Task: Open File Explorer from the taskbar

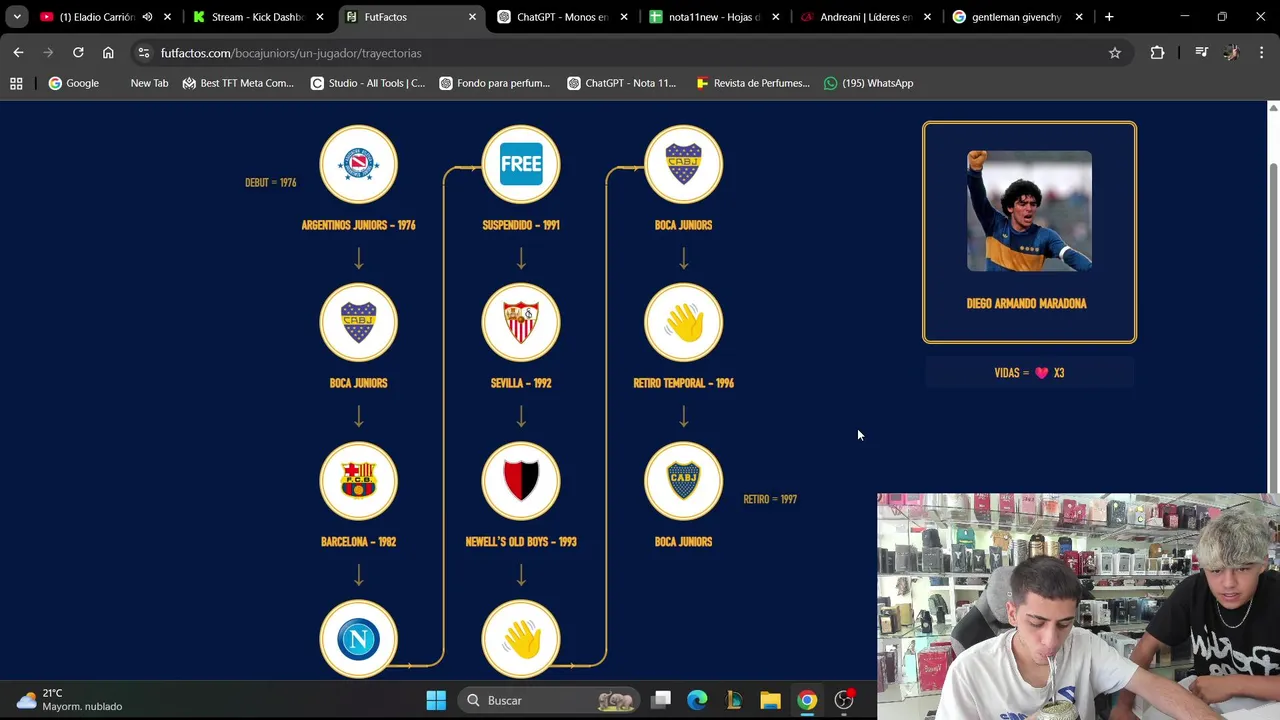Action: (x=770, y=700)
